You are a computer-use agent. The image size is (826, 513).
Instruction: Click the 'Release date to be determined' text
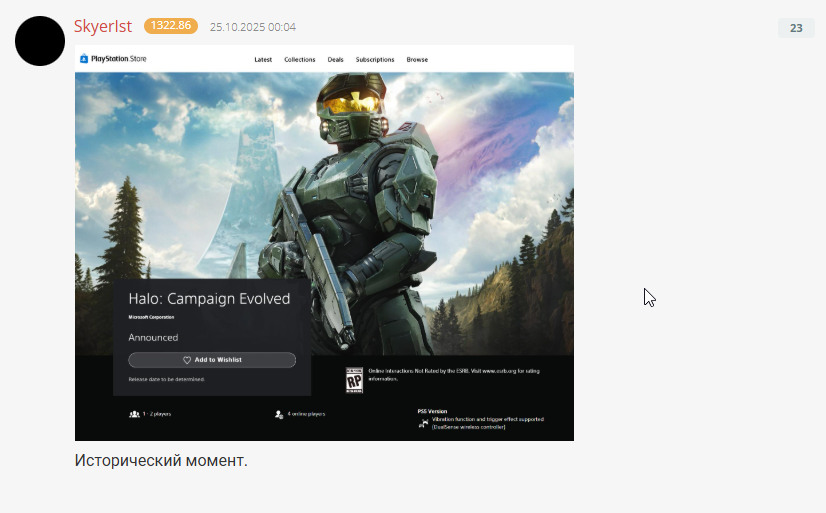[166, 379]
